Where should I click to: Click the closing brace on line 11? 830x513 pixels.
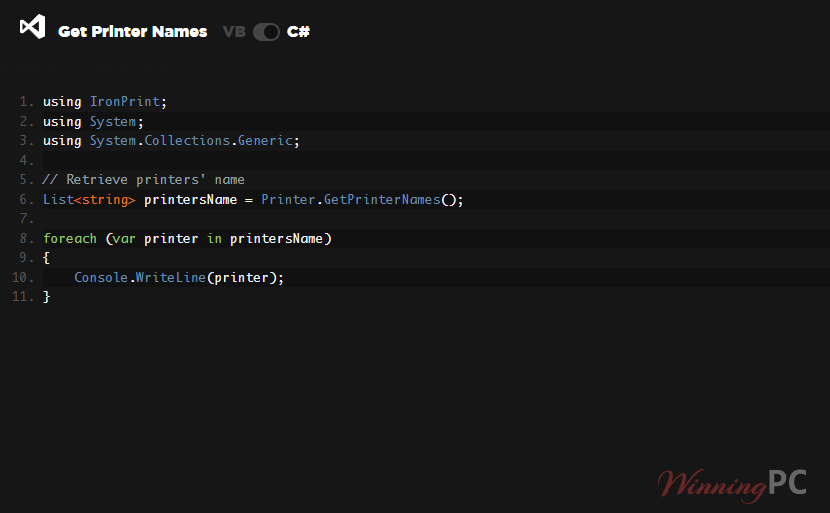46,296
